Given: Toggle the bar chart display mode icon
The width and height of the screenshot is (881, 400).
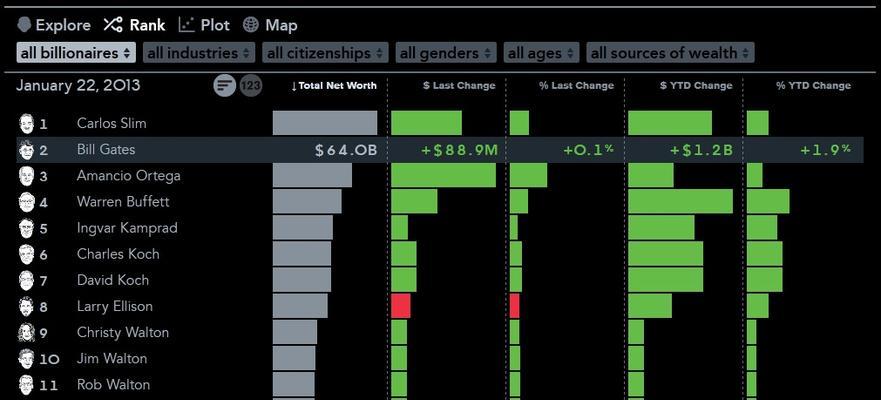Looking at the screenshot, I should (224, 86).
